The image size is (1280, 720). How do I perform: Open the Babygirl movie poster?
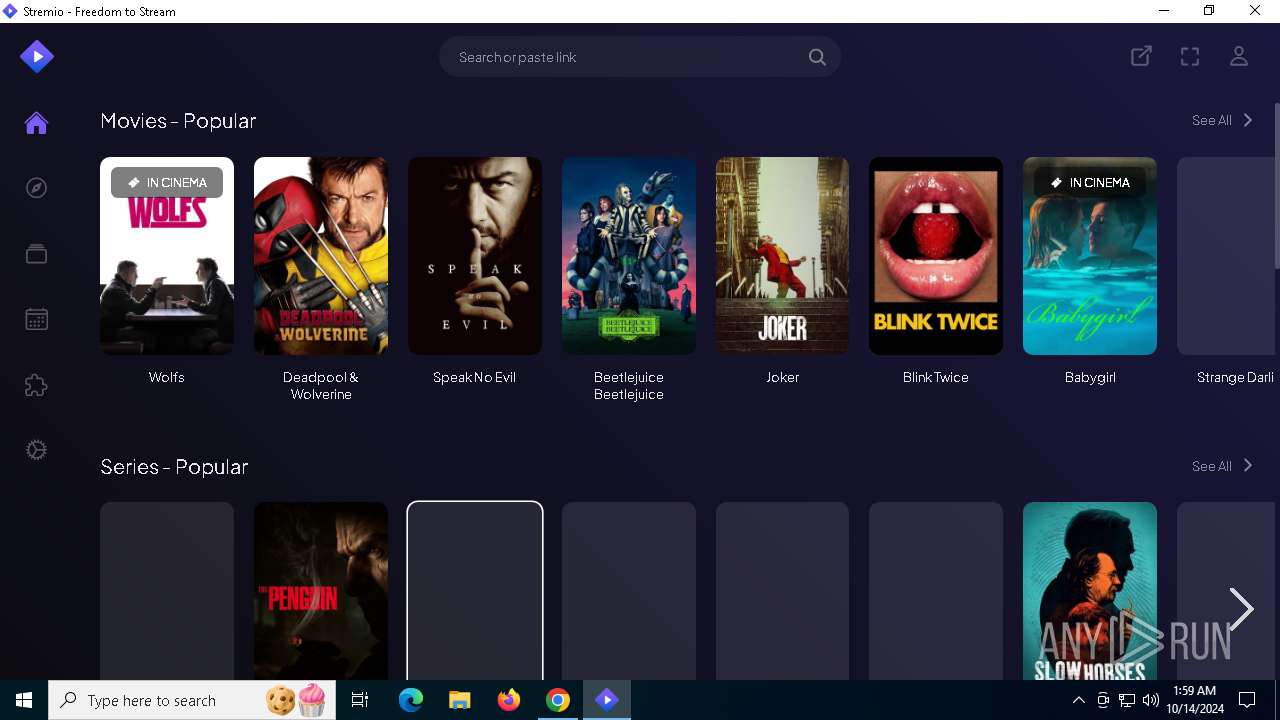[1090, 256]
